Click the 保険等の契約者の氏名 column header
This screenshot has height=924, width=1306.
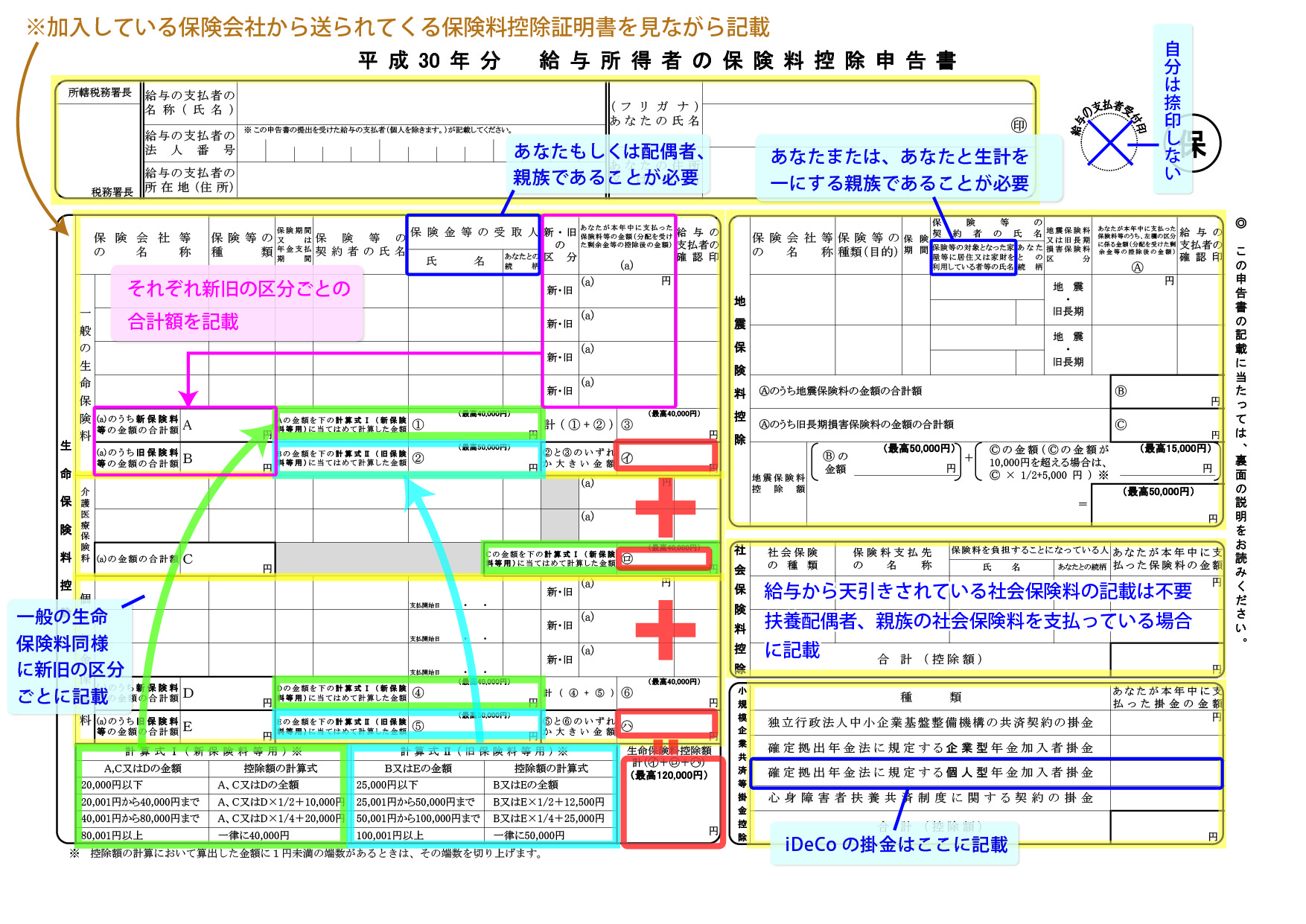pos(360,244)
